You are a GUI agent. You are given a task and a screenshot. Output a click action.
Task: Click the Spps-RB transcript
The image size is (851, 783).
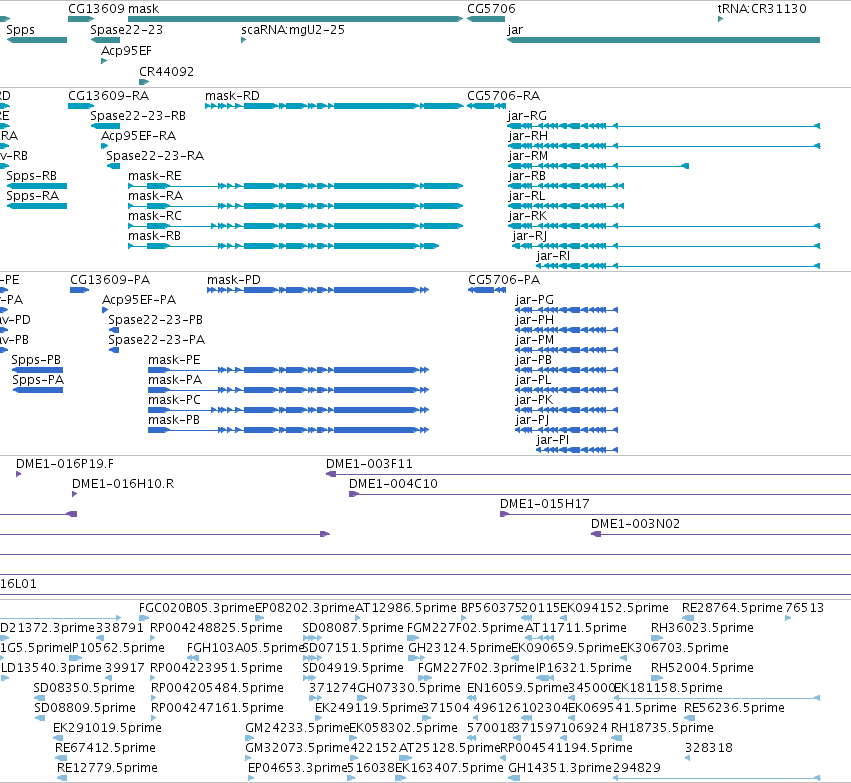36,186
